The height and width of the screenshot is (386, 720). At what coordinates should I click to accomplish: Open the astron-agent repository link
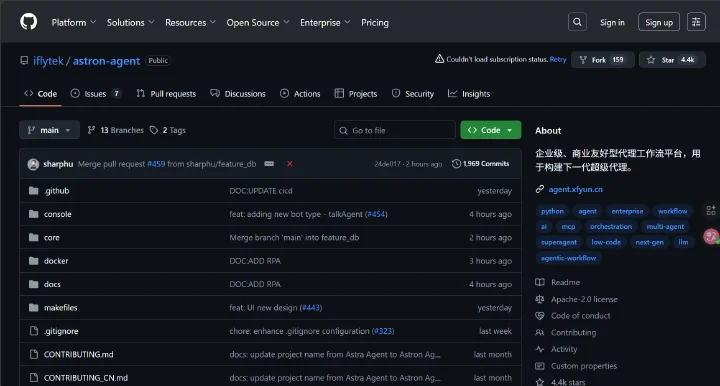click(106, 61)
